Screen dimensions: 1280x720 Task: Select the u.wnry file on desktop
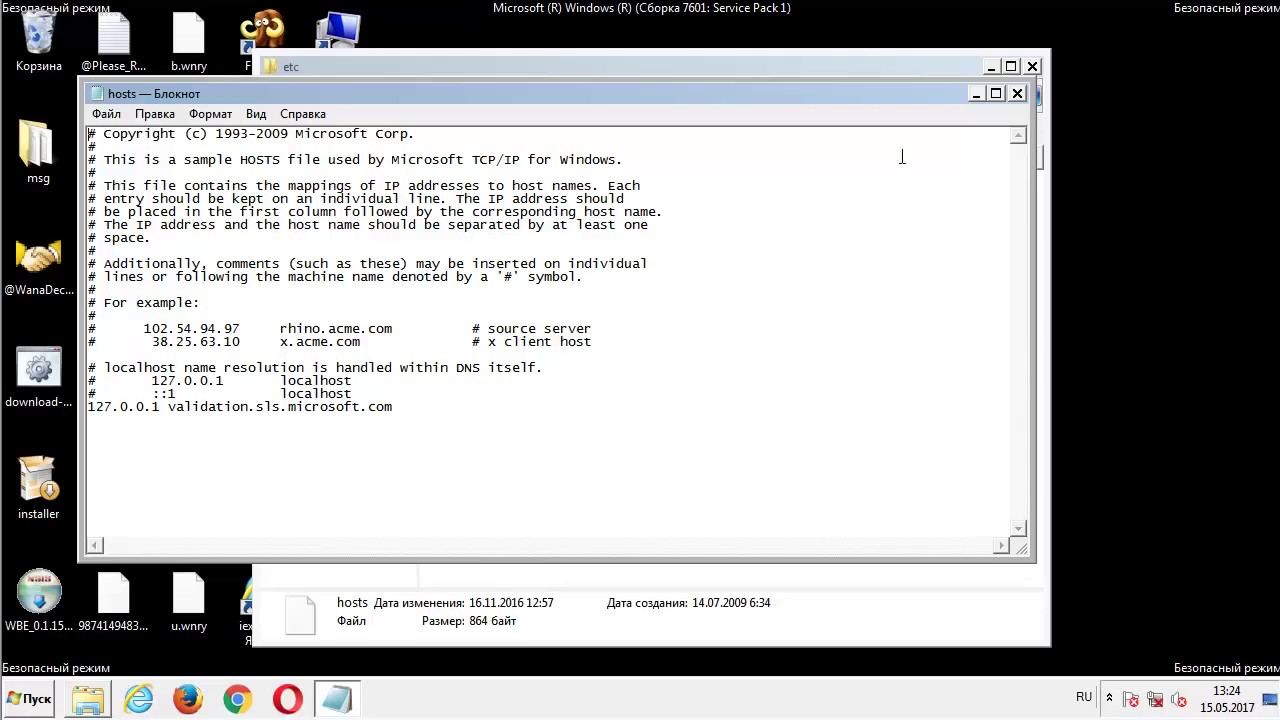(x=189, y=600)
